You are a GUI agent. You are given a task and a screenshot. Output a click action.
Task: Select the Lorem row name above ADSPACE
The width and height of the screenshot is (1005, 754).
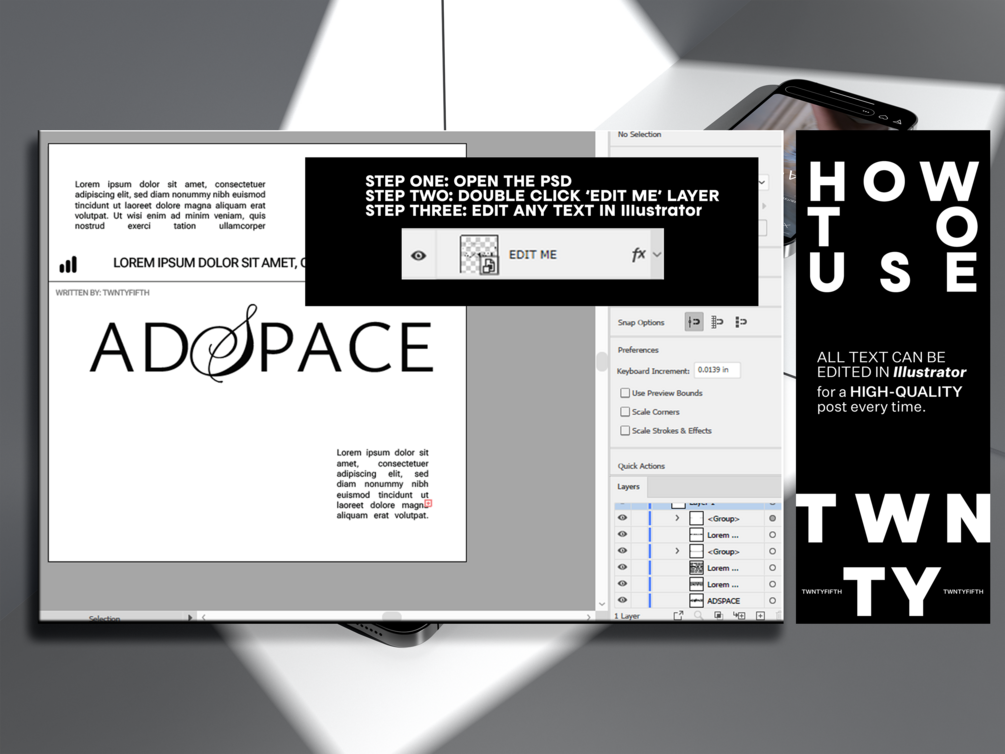coord(723,585)
